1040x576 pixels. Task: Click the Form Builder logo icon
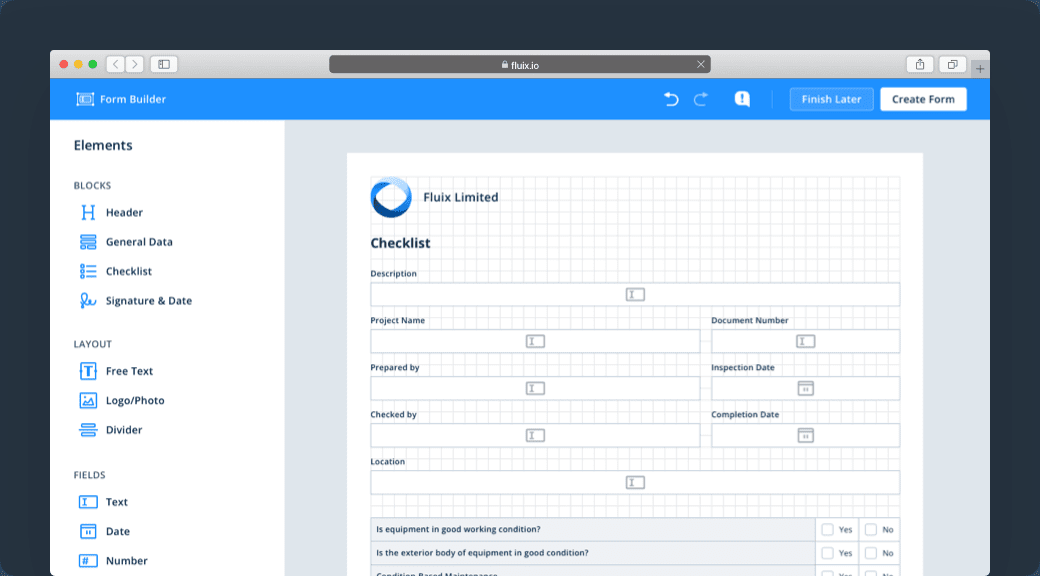tap(85, 99)
